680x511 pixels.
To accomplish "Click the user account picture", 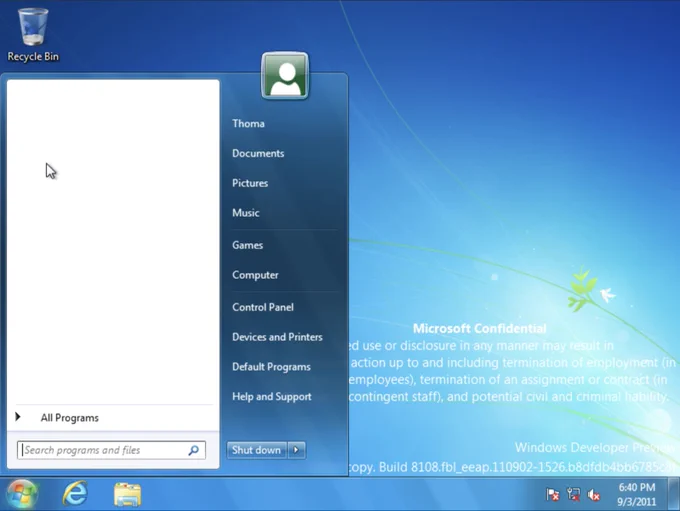I will 285,75.
